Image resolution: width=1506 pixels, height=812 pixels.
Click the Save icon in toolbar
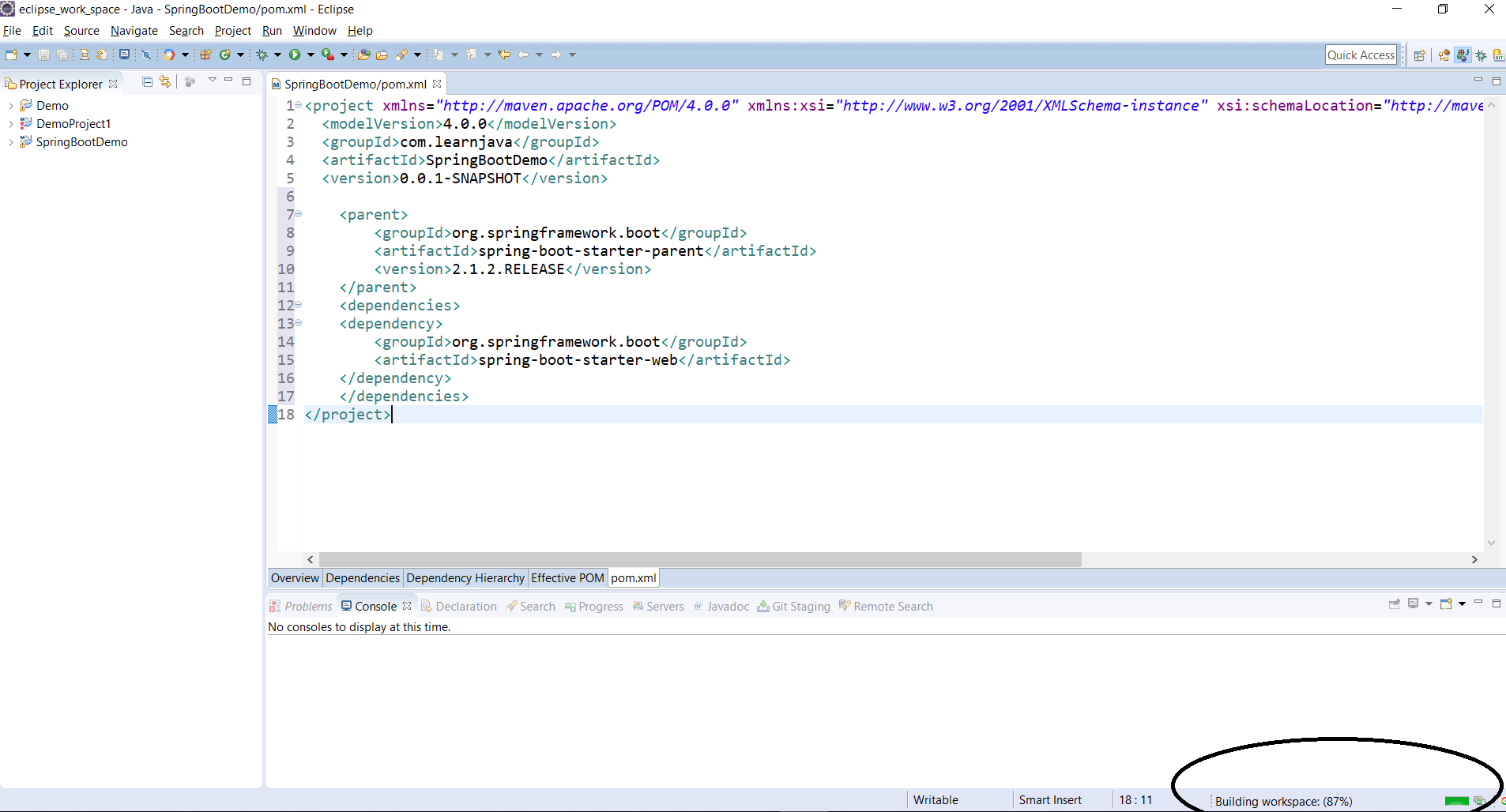pos(43,55)
